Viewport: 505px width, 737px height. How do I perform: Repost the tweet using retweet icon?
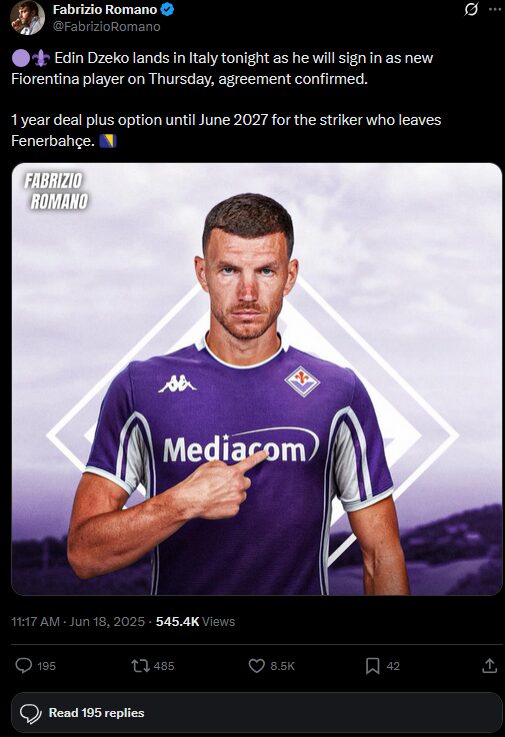click(x=140, y=666)
